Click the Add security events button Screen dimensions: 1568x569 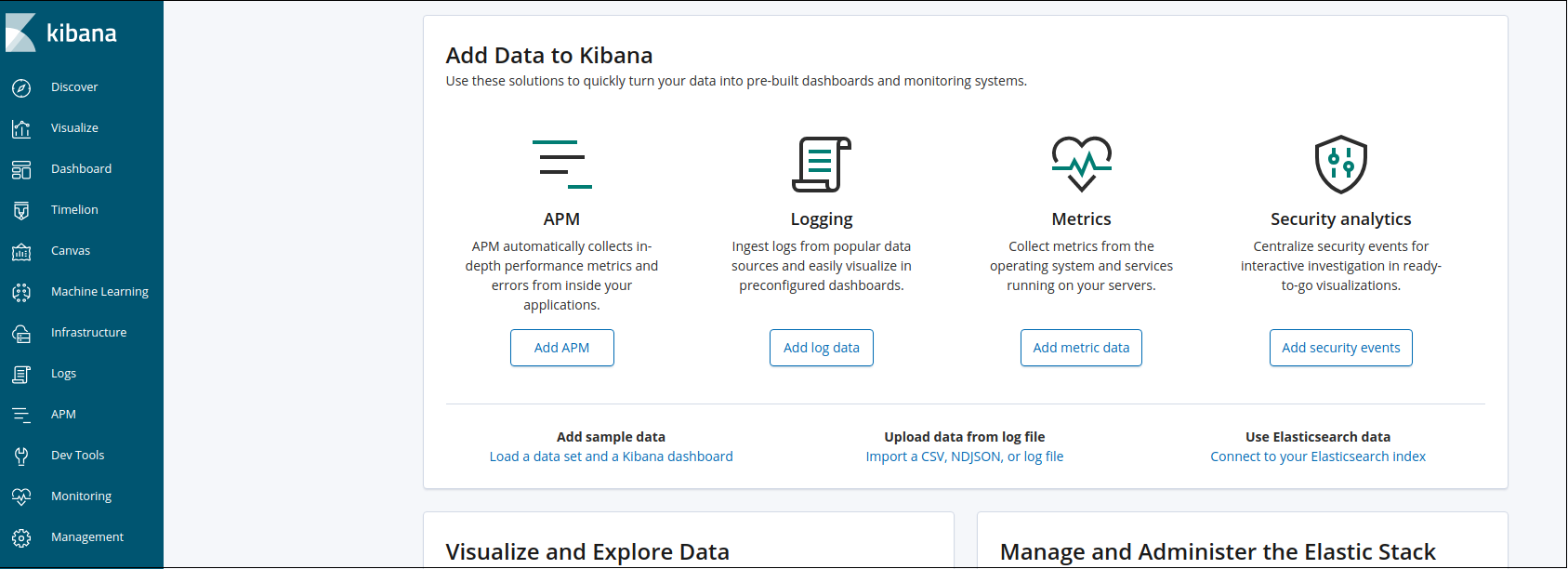[1341, 348]
